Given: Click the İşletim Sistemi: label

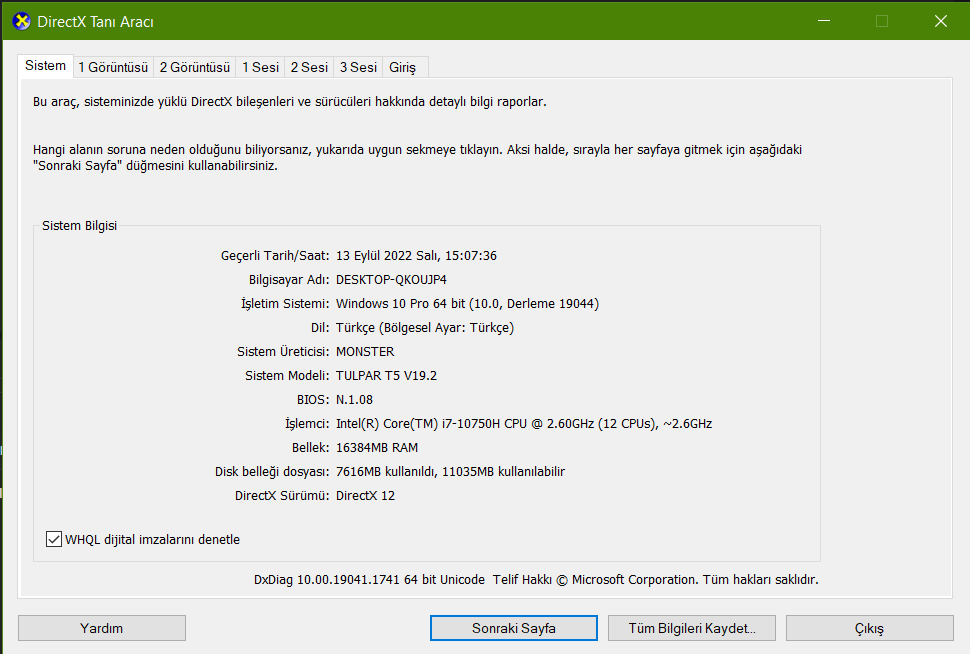Looking at the screenshot, I should point(285,304).
